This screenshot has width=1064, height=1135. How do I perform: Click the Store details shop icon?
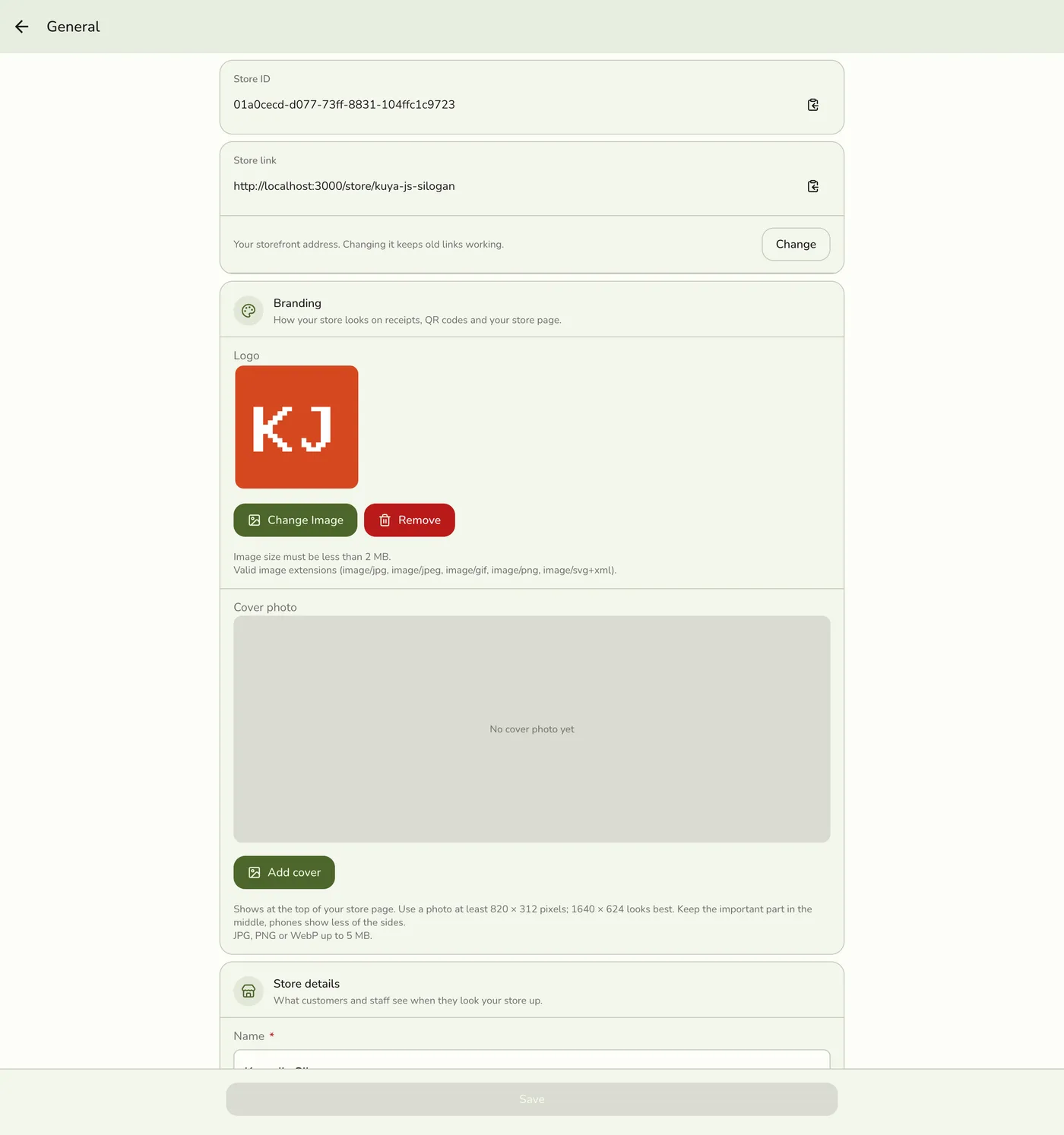click(x=249, y=991)
